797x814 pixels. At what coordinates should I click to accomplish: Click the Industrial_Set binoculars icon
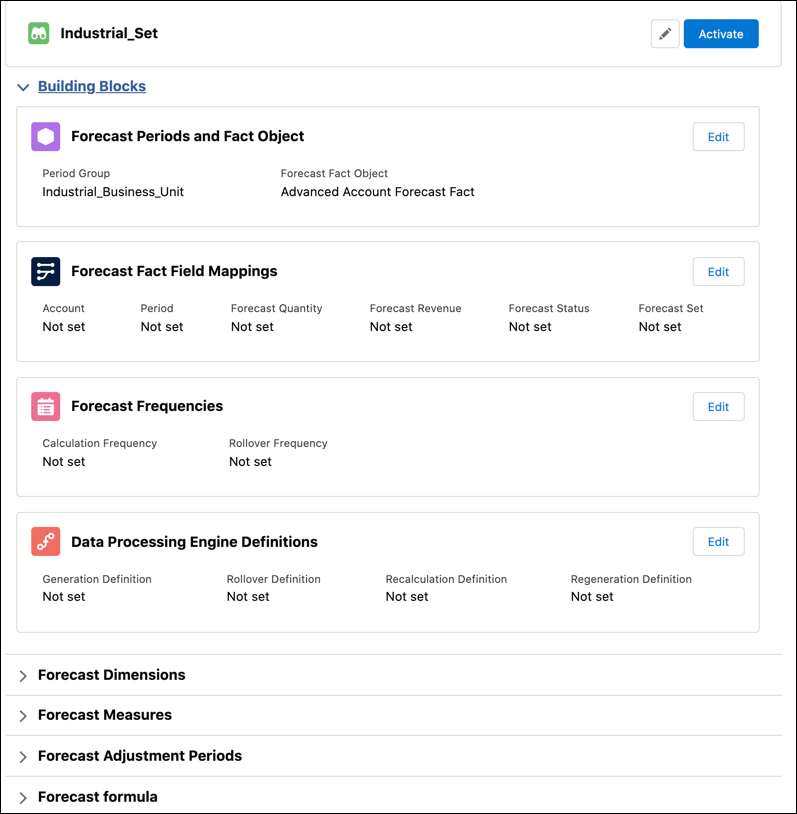tap(39, 33)
